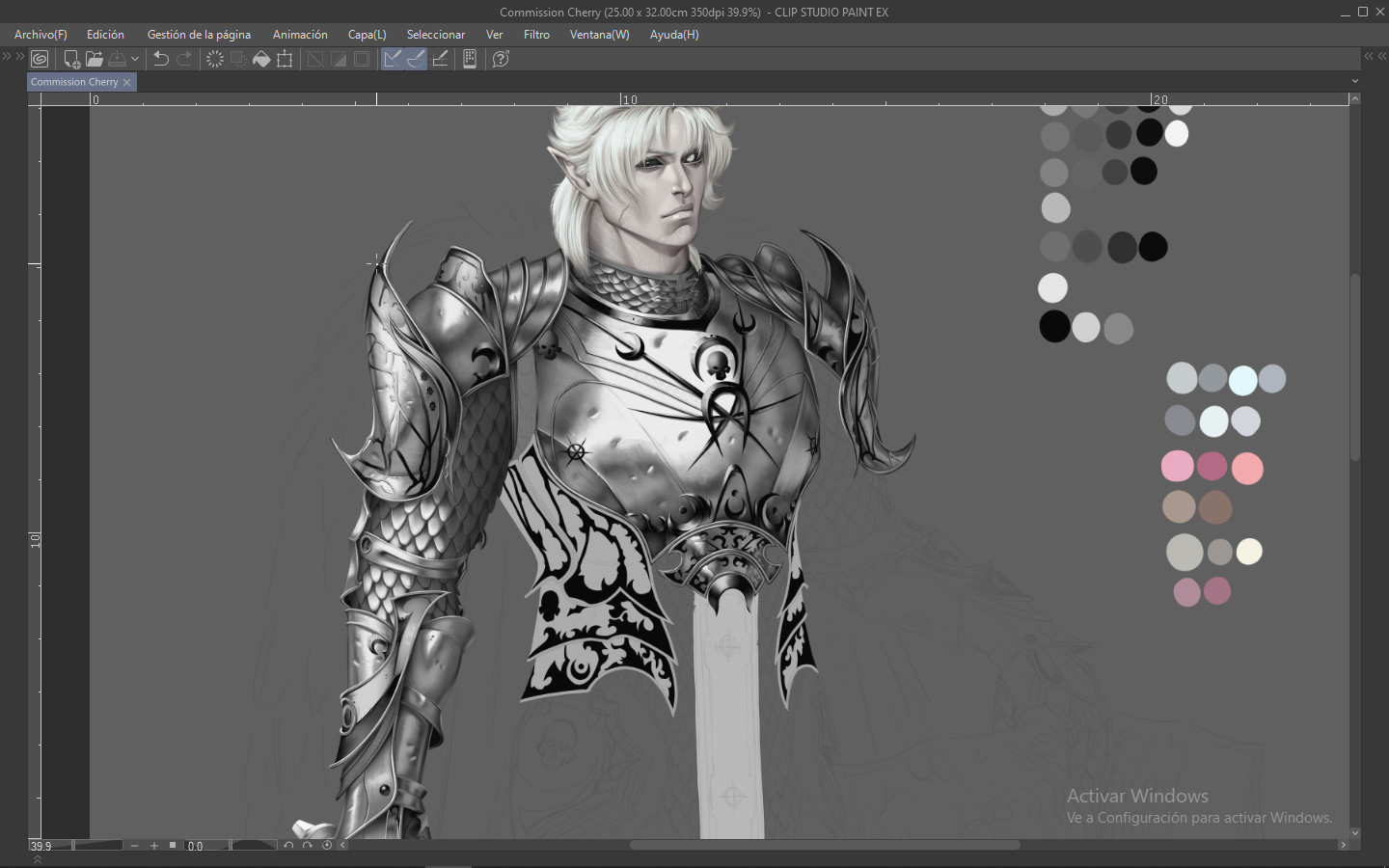This screenshot has width=1389, height=868.
Task: Rotate canvas left icon
Action: pos(288,845)
